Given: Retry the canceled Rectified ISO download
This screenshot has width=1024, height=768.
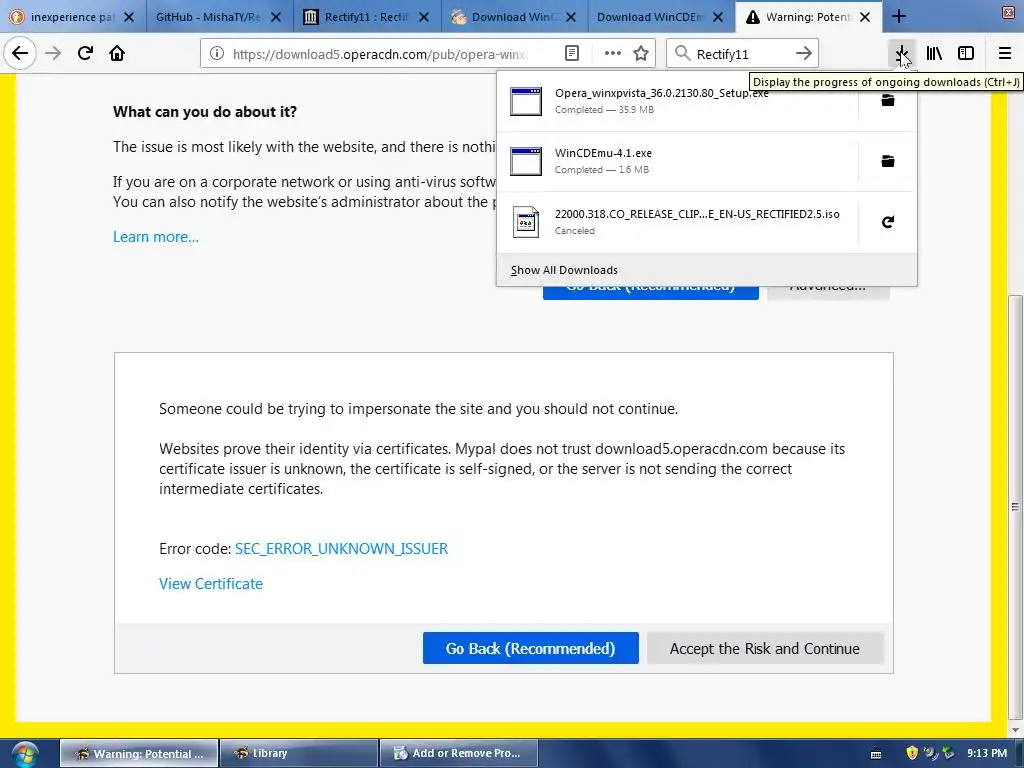Looking at the screenshot, I should (x=888, y=222).
